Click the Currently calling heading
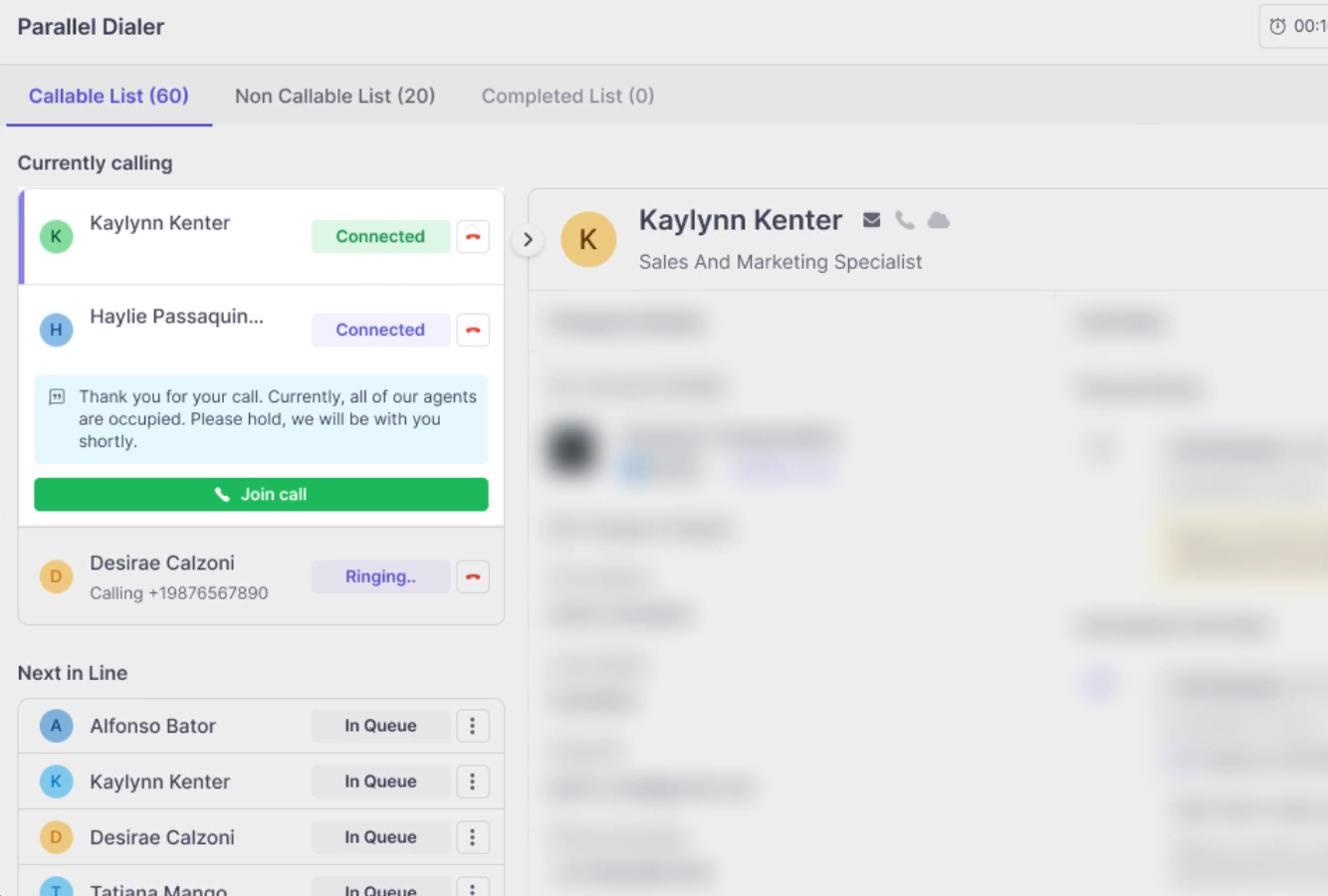Image resolution: width=1328 pixels, height=896 pixels. (95, 163)
